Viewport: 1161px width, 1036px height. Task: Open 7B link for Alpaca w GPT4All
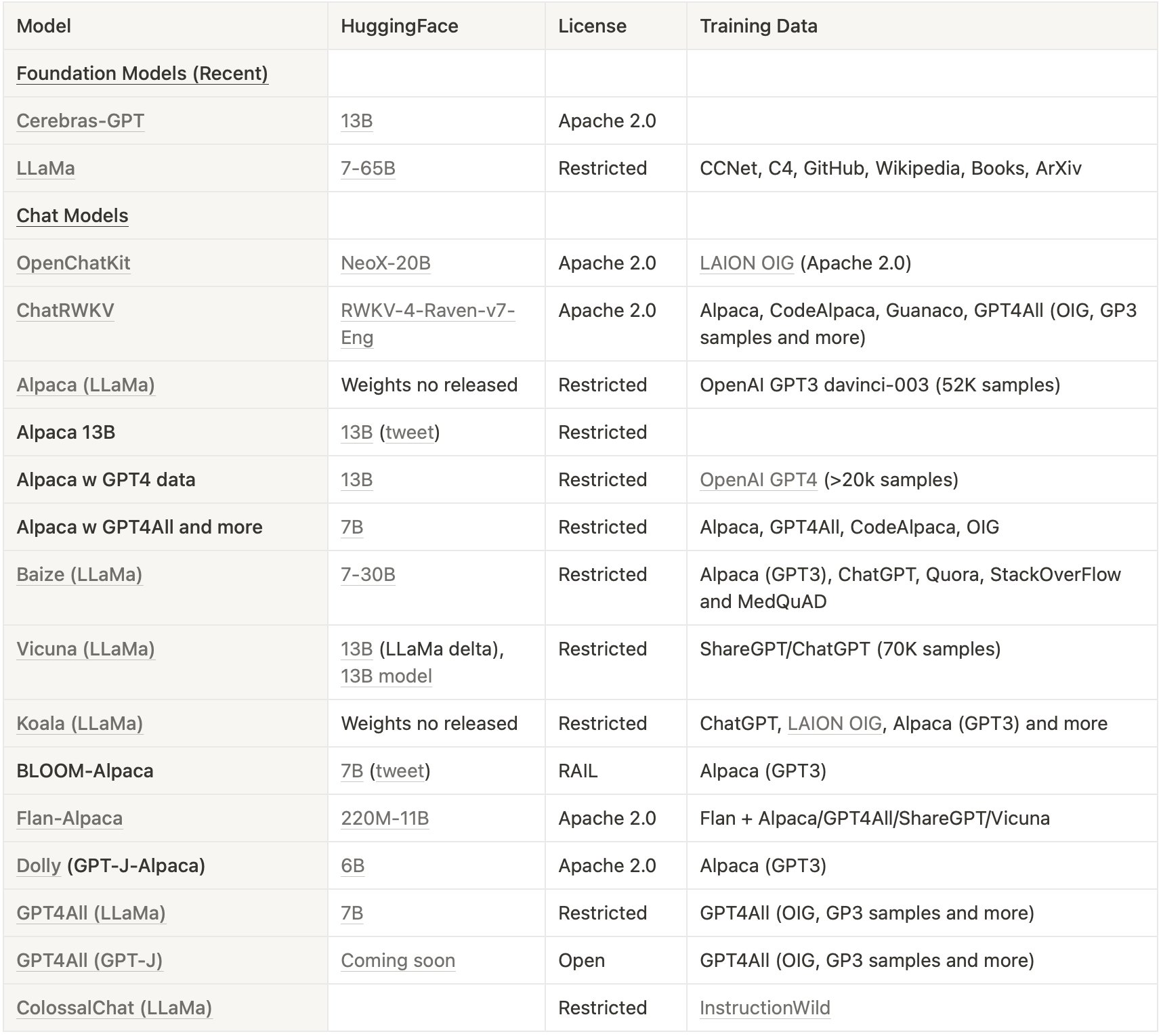(352, 527)
